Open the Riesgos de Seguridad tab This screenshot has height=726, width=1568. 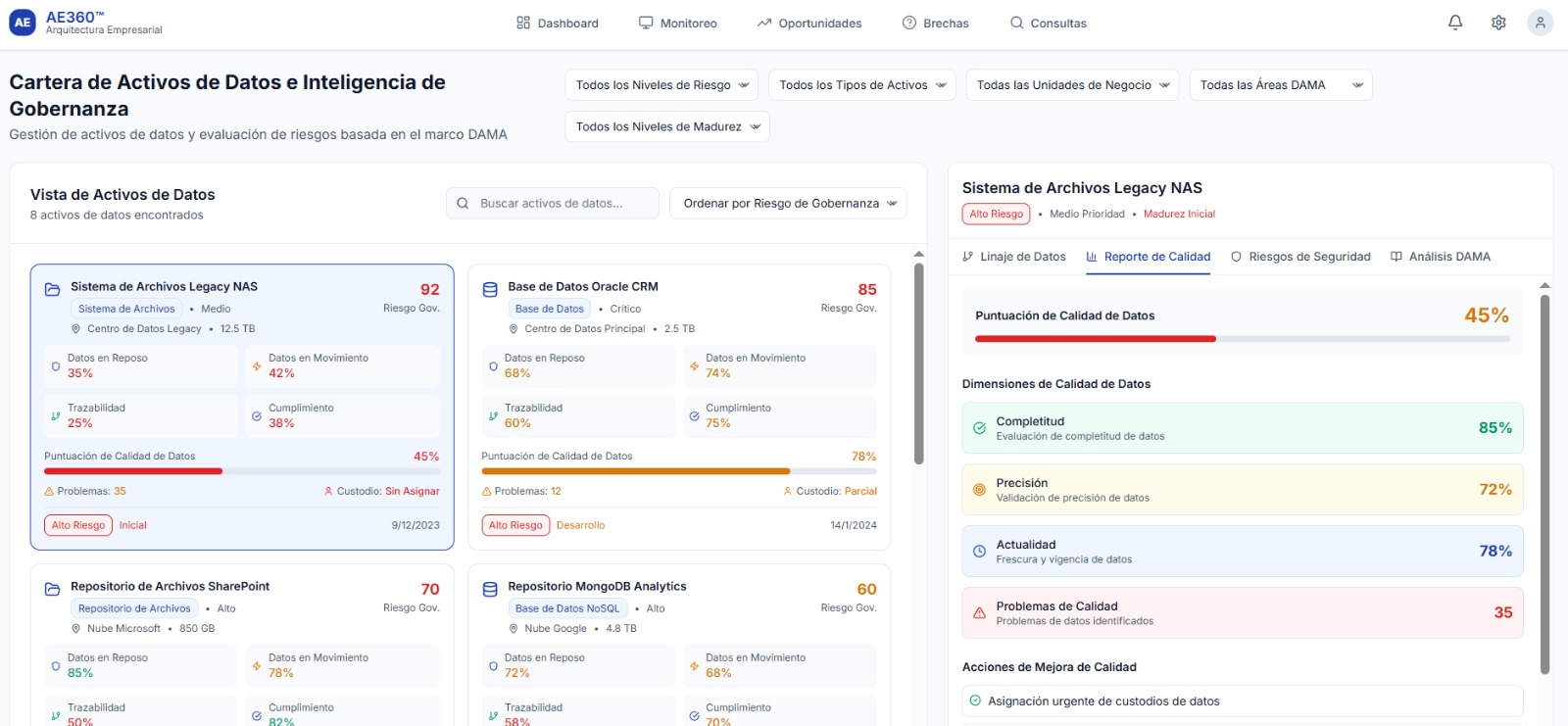pyautogui.click(x=1300, y=257)
